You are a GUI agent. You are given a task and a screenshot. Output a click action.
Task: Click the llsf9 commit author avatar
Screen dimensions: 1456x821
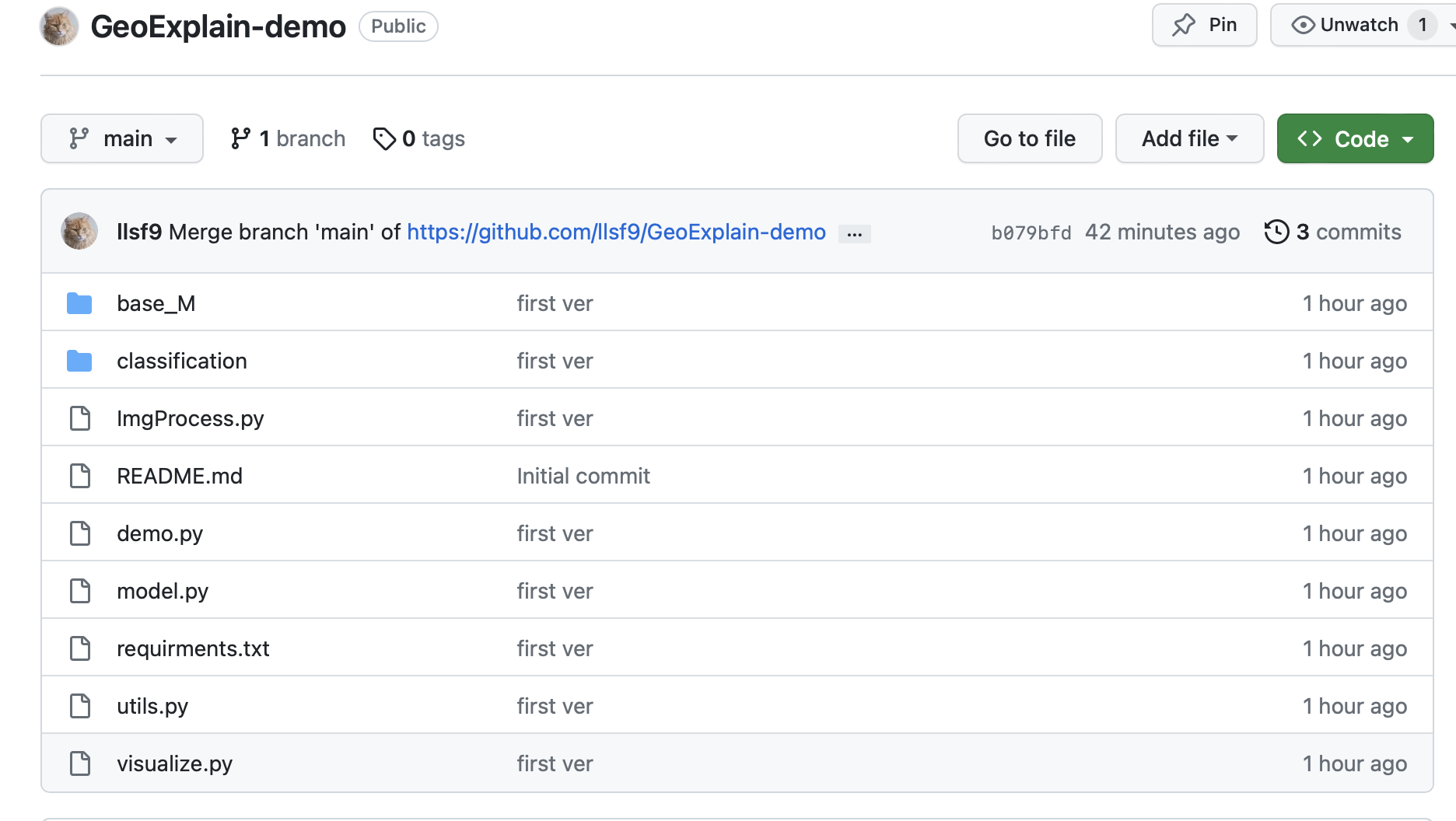tap(79, 231)
